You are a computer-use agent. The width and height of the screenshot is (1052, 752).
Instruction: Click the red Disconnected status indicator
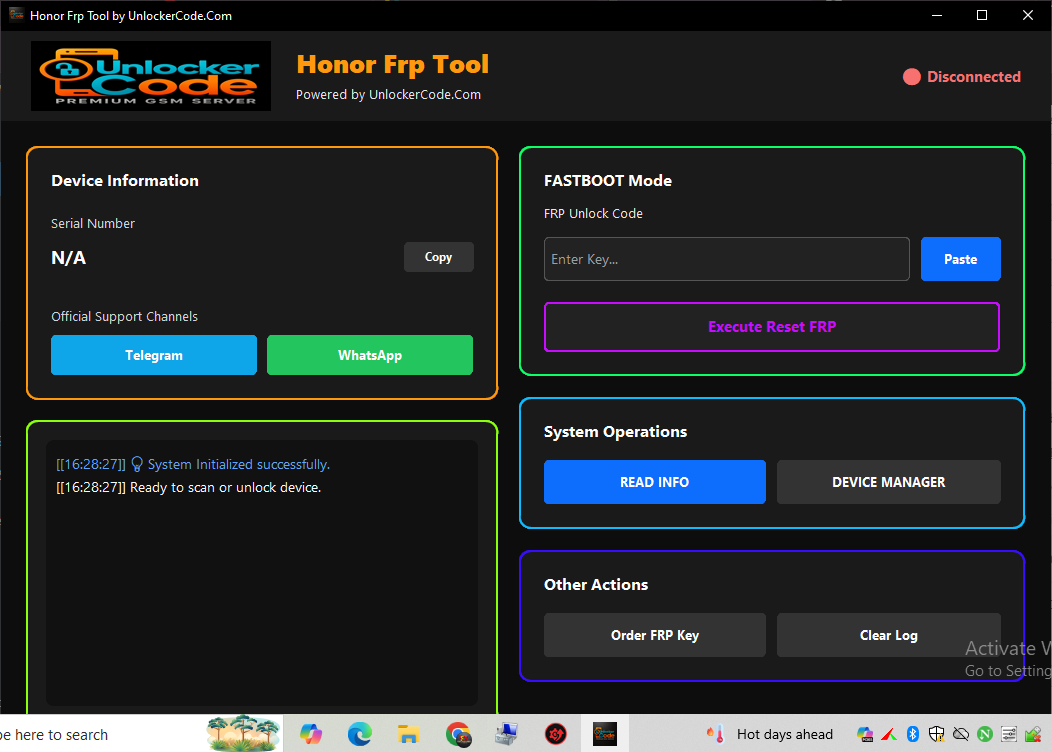coord(962,77)
